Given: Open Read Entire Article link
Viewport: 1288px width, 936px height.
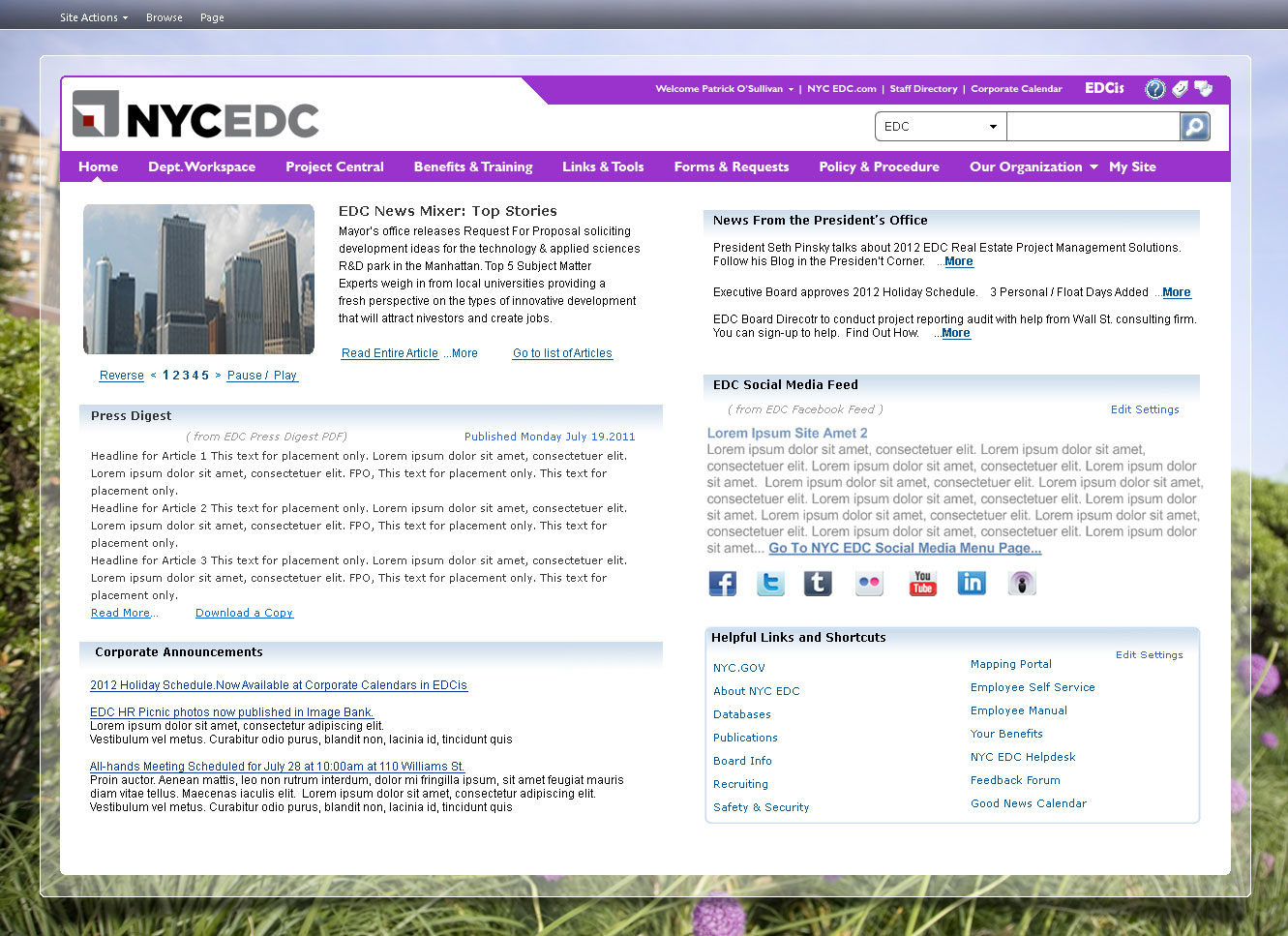Looking at the screenshot, I should [390, 353].
